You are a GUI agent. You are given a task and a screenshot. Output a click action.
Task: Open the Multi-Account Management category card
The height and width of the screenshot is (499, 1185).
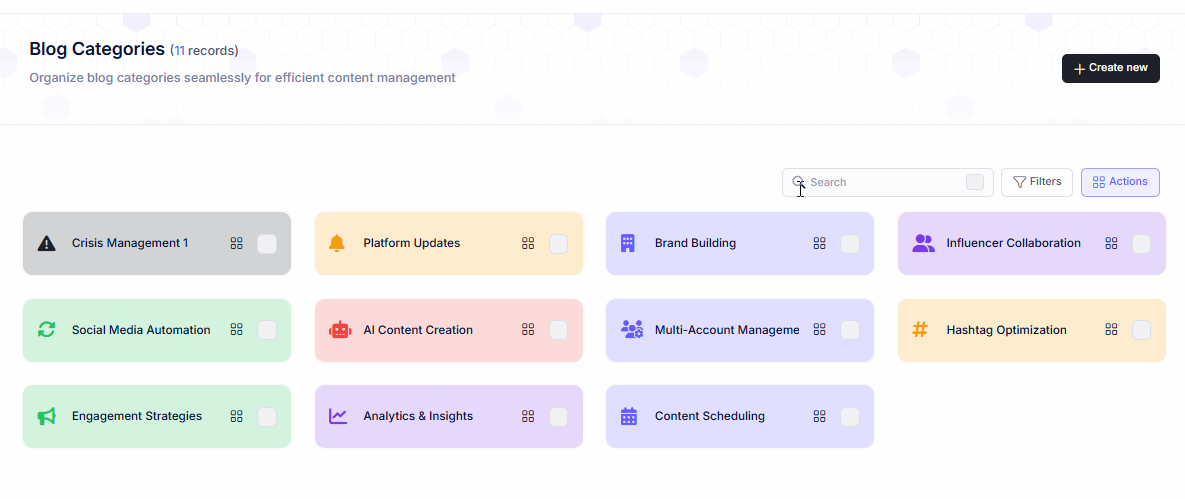[x=726, y=330]
